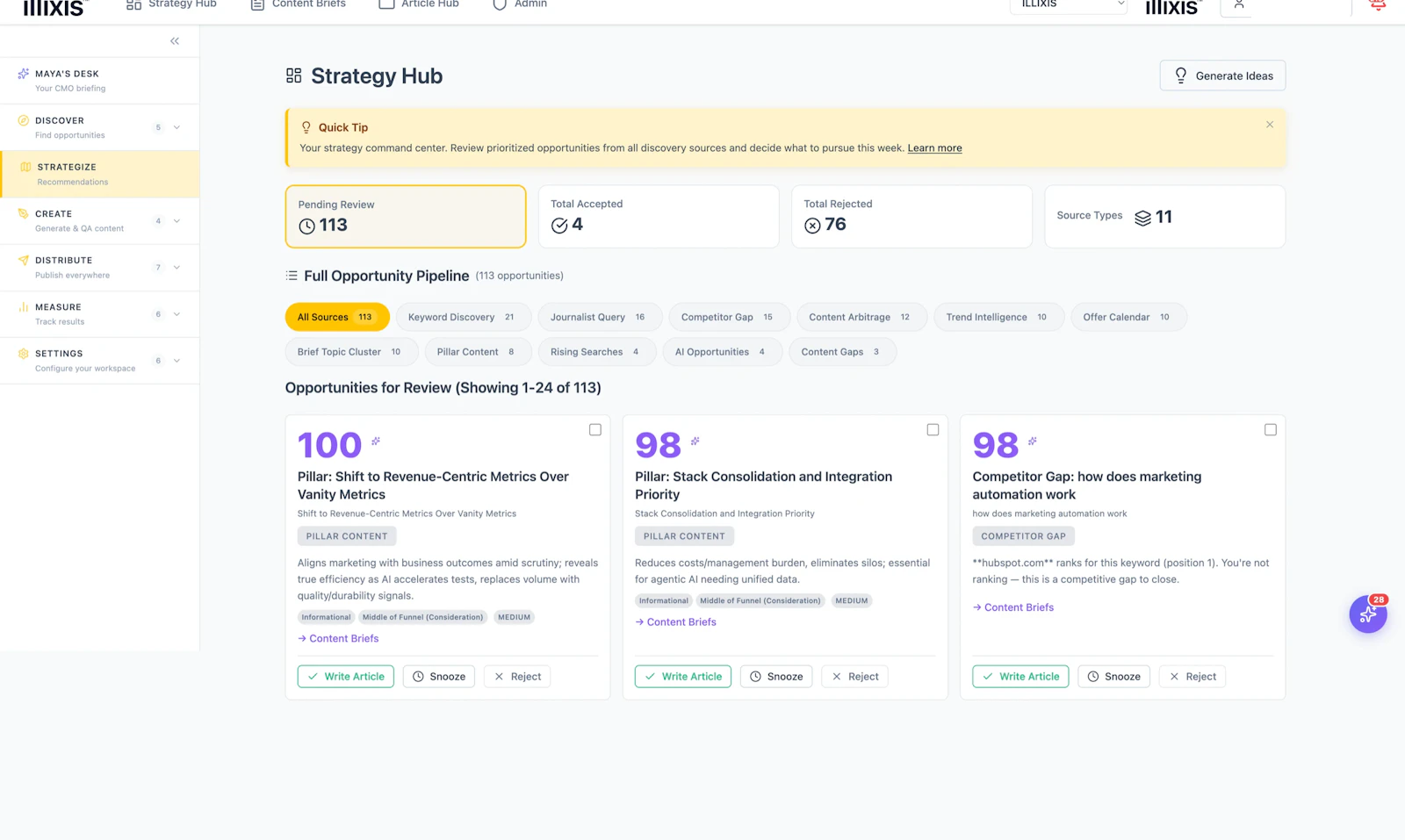Viewport: 1405px width, 840px height.
Task: Click the Strategize map icon
Action: [25, 167]
